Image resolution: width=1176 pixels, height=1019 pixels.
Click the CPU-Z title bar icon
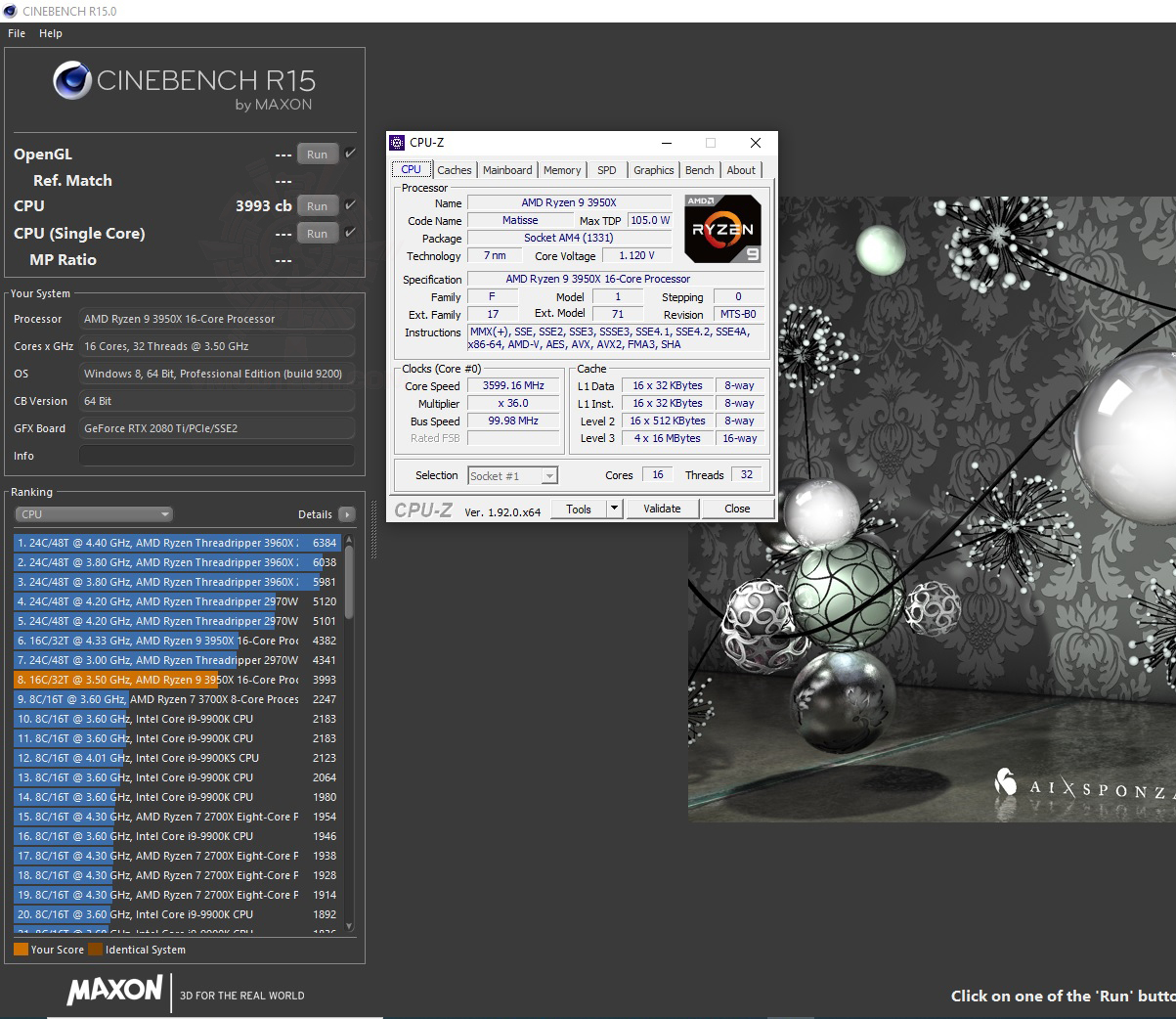pos(397,143)
